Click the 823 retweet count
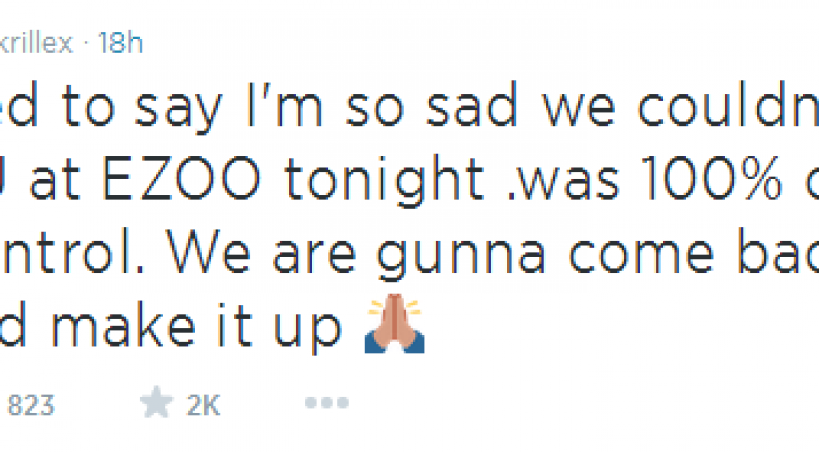Image resolution: width=819 pixels, height=452 pixels. click(31, 405)
